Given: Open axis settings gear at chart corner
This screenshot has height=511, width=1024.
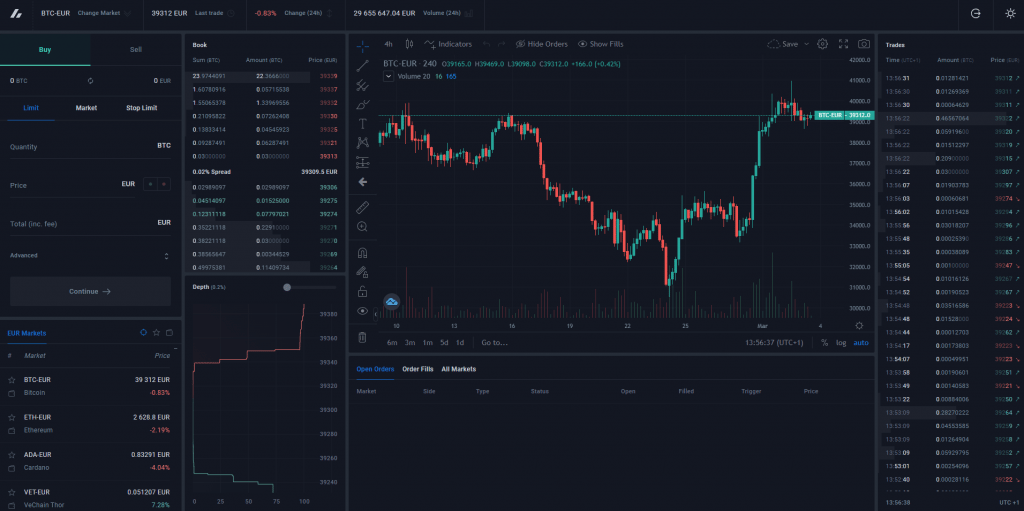Looking at the screenshot, I should (859, 325).
